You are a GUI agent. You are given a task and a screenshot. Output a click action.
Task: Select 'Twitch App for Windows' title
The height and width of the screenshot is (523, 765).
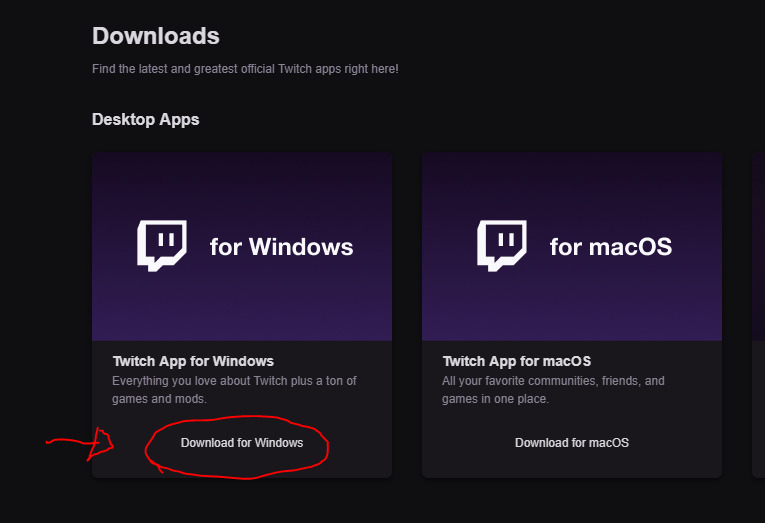pyautogui.click(x=193, y=361)
